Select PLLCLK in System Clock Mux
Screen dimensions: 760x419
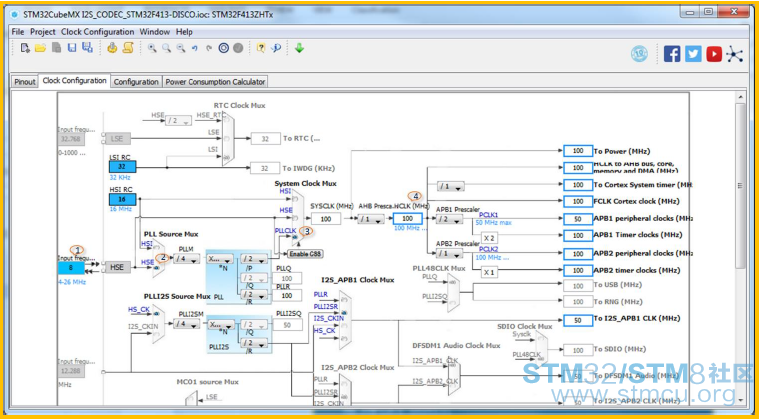(x=295, y=237)
